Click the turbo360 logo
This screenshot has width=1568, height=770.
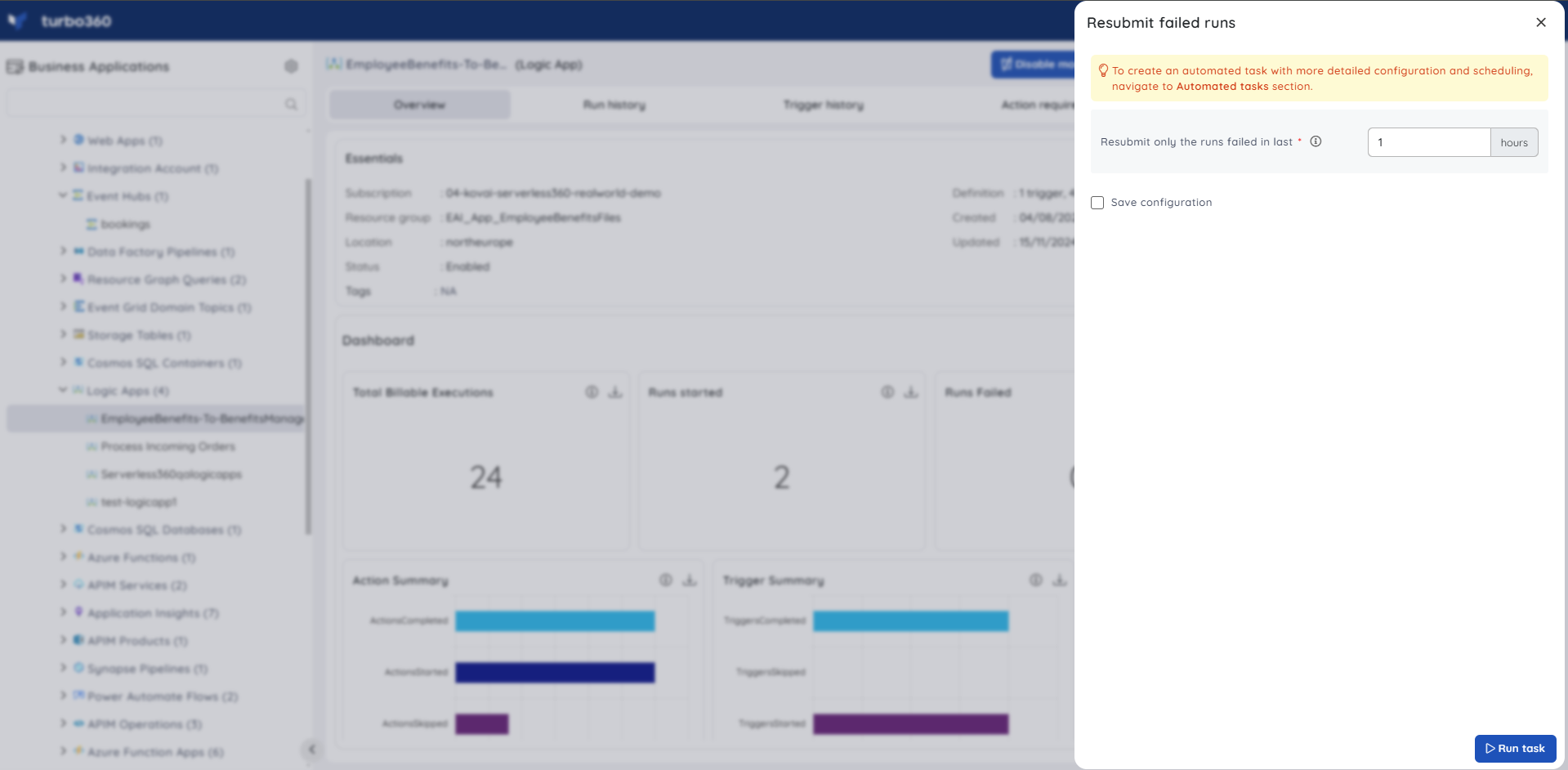pyautogui.click(x=59, y=20)
